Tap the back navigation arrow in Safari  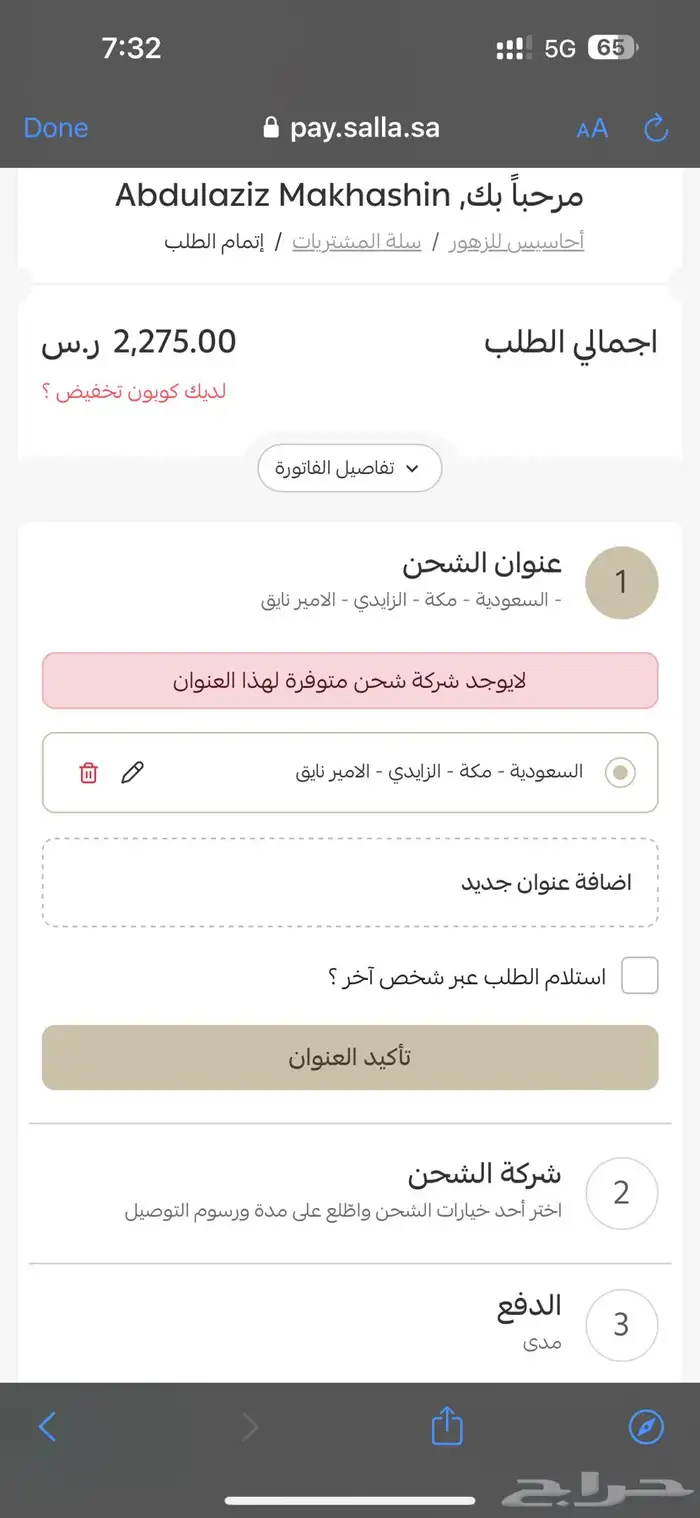47,1427
